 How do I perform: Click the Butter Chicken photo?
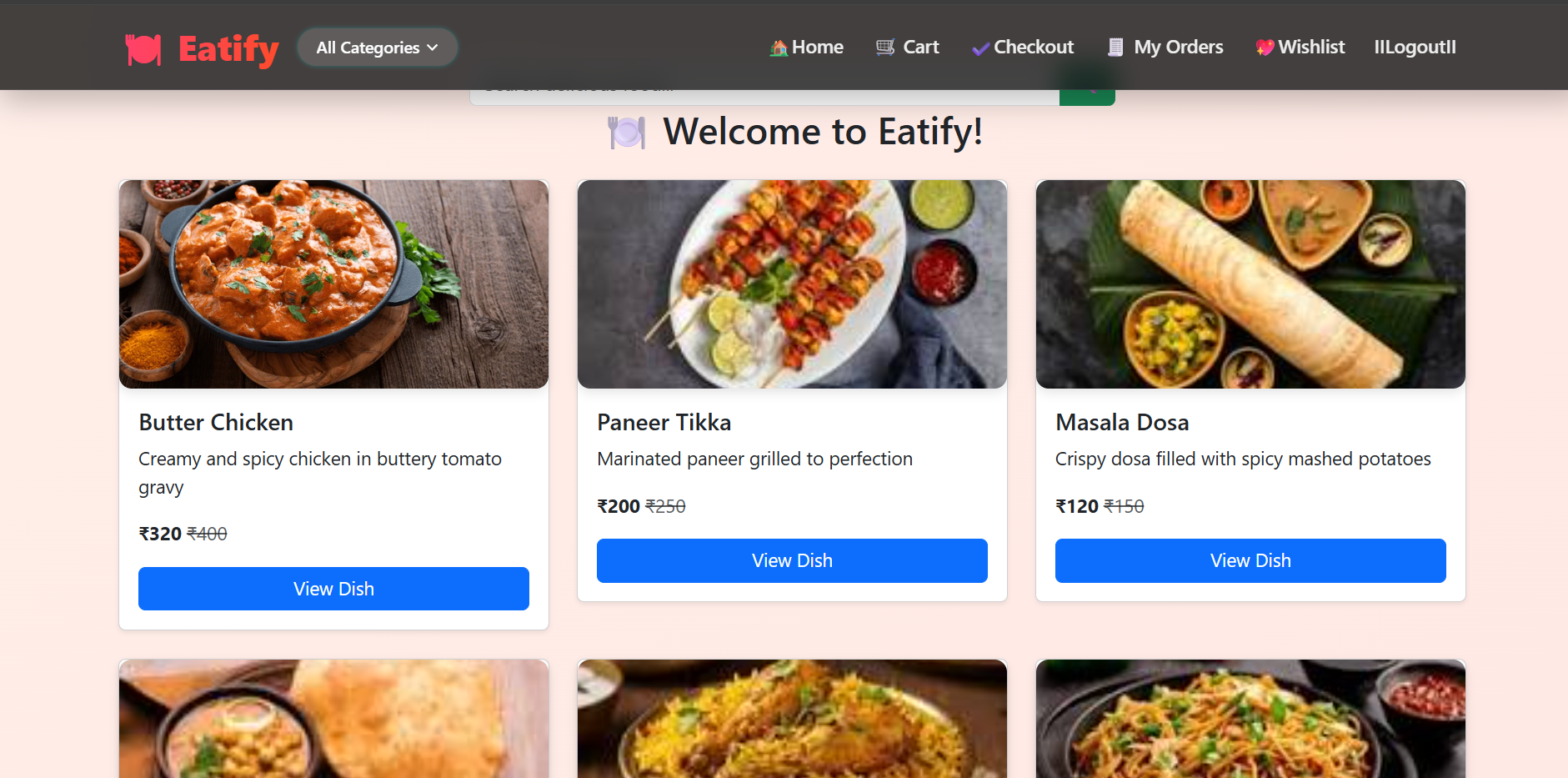click(333, 284)
